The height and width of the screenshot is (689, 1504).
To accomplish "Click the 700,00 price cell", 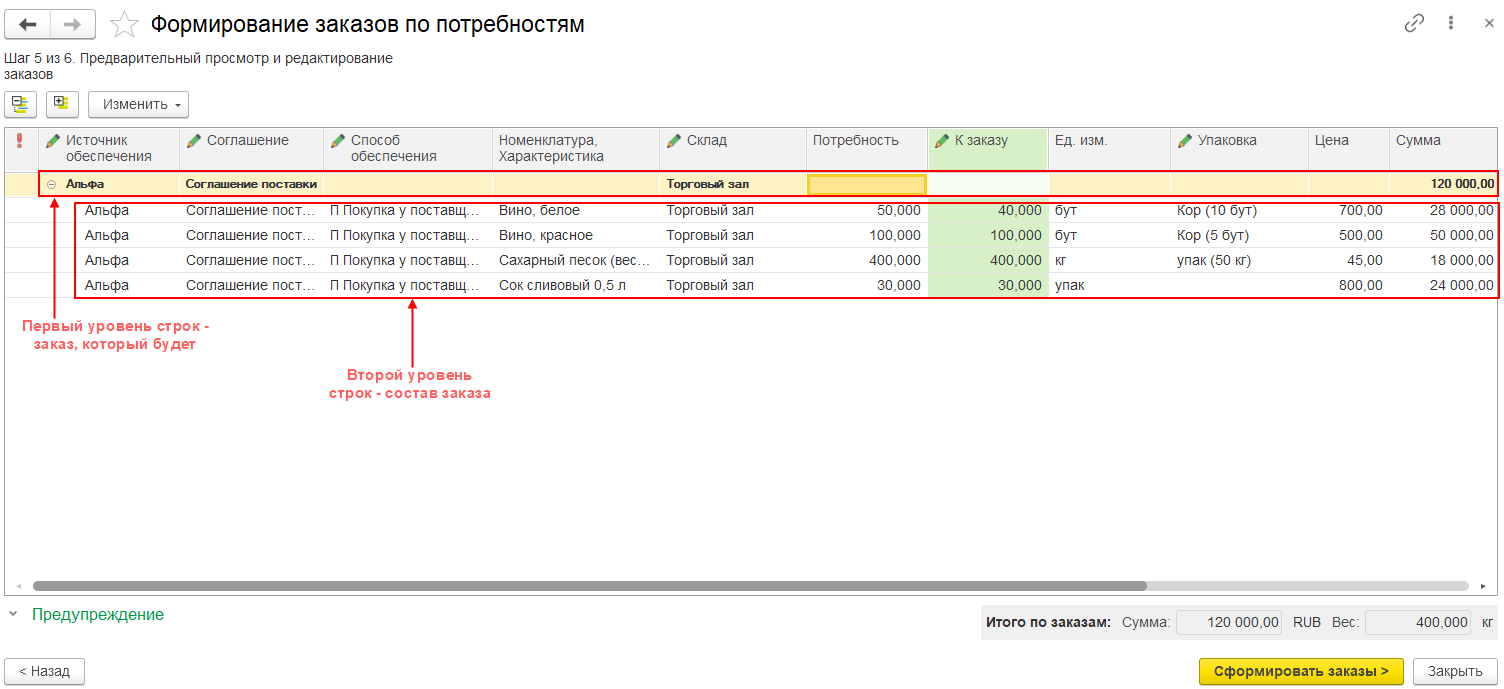I will click(x=1349, y=210).
